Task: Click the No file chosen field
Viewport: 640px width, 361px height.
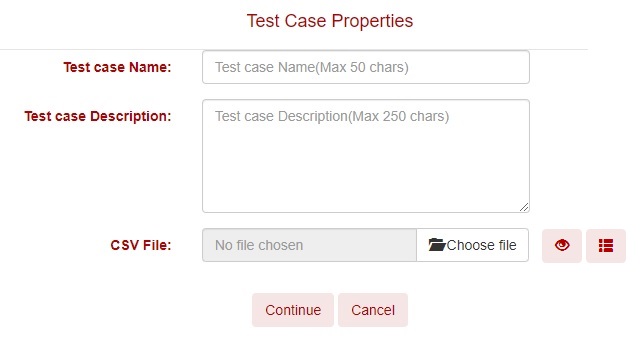Action: (309, 245)
